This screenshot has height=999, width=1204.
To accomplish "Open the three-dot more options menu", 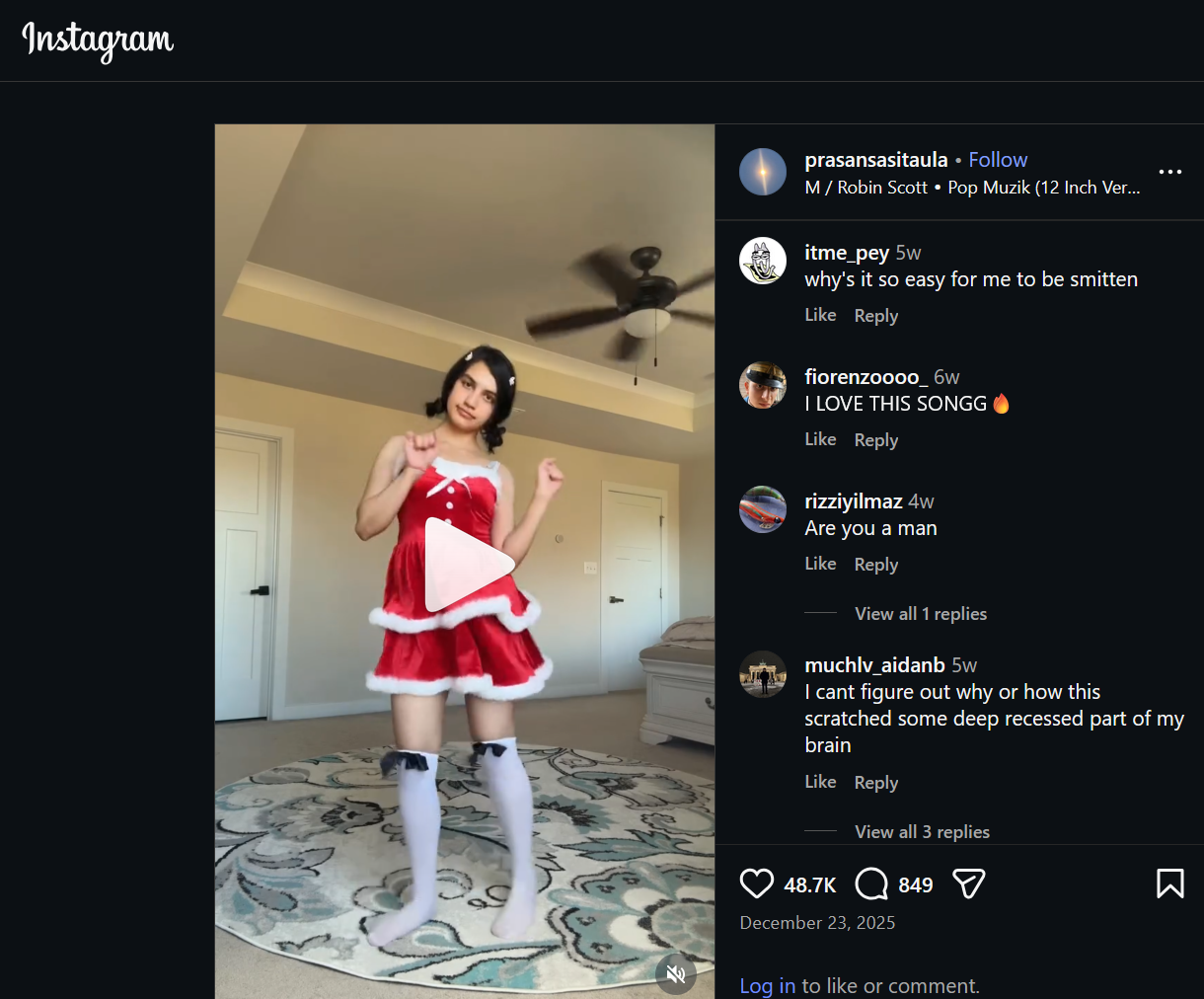I will (x=1170, y=172).
